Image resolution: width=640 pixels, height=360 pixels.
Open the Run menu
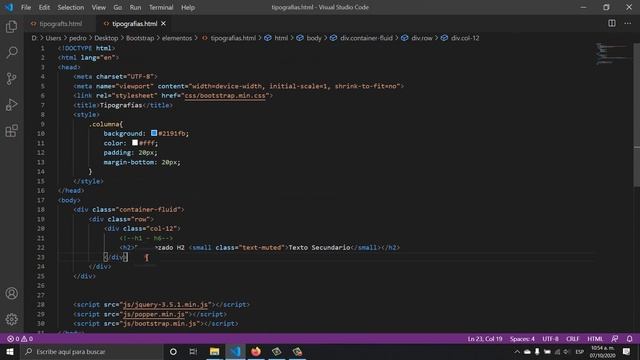[135, 7]
